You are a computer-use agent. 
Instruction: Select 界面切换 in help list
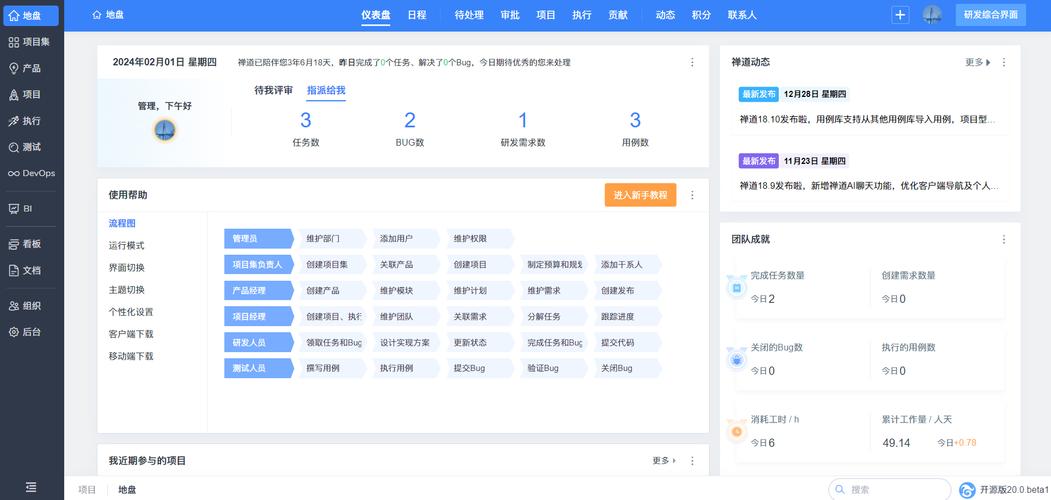(x=127, y=267)
